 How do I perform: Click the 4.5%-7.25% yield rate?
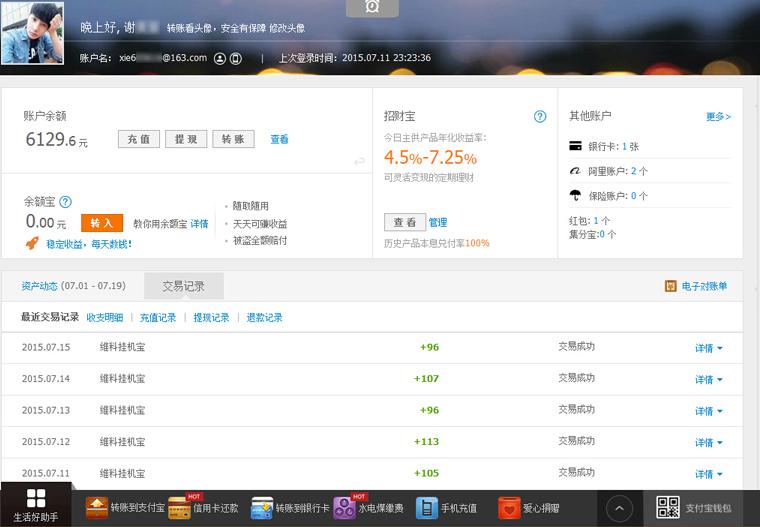(x=430, y=158)
